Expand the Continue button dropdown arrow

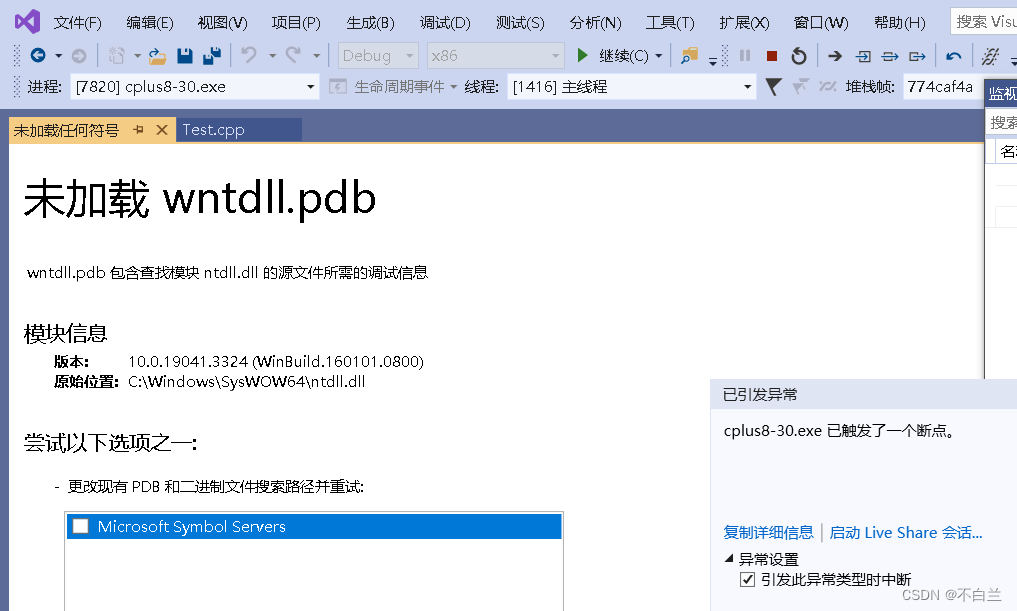[x=659, y=56]
